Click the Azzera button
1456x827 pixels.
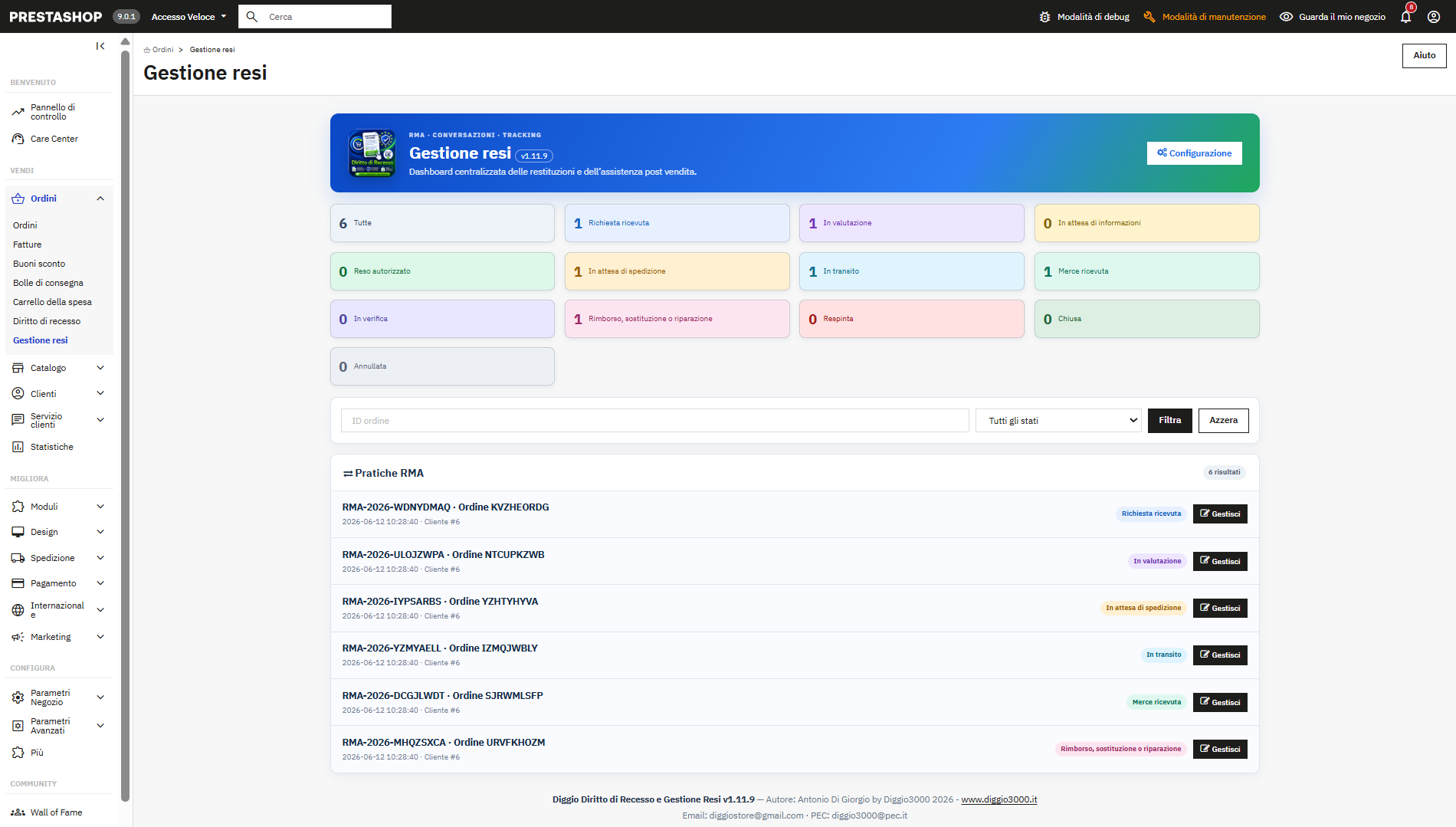coord(1224,421)
